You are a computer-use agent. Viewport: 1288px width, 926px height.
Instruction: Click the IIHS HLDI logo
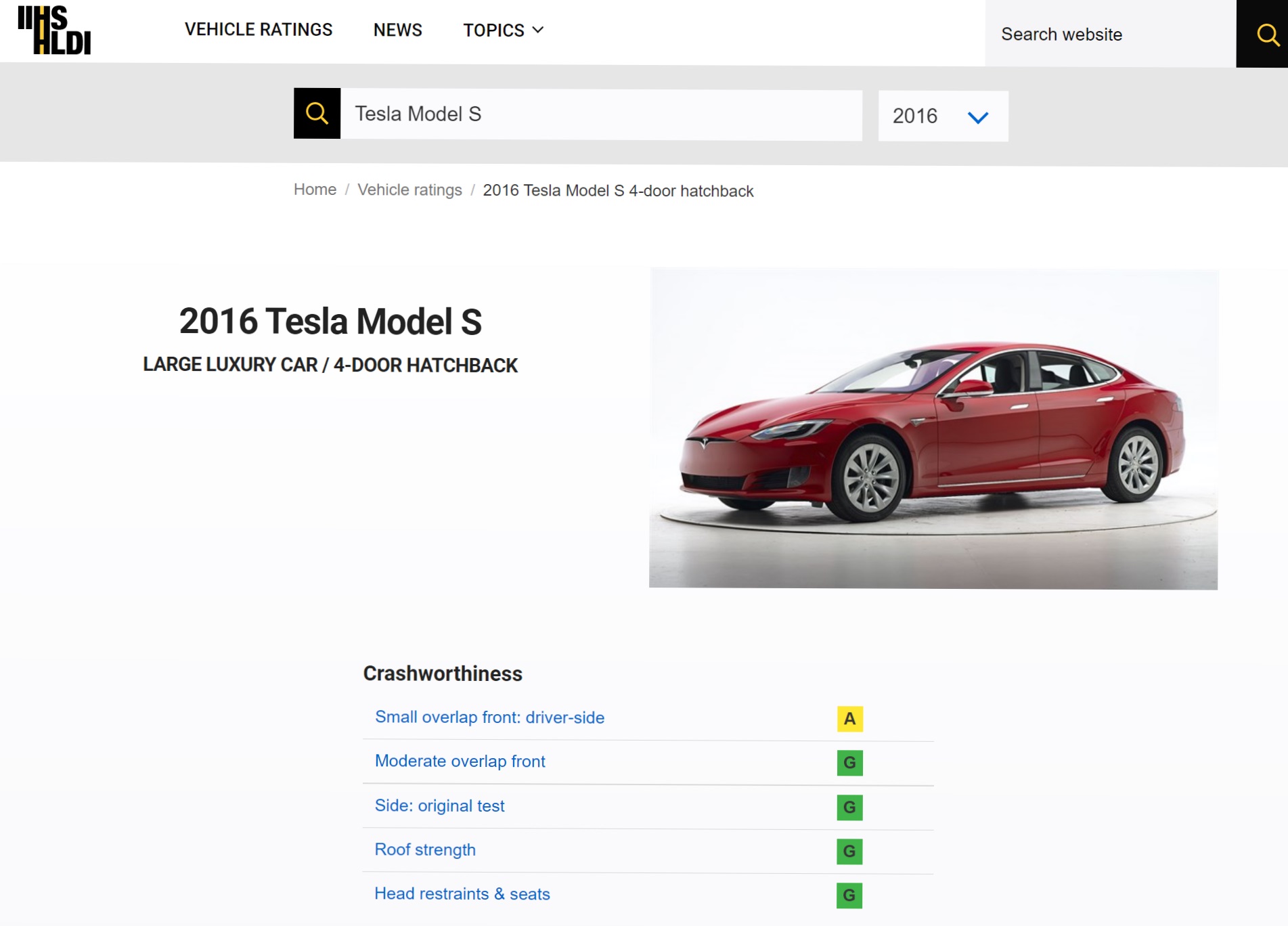pos(54,30)
